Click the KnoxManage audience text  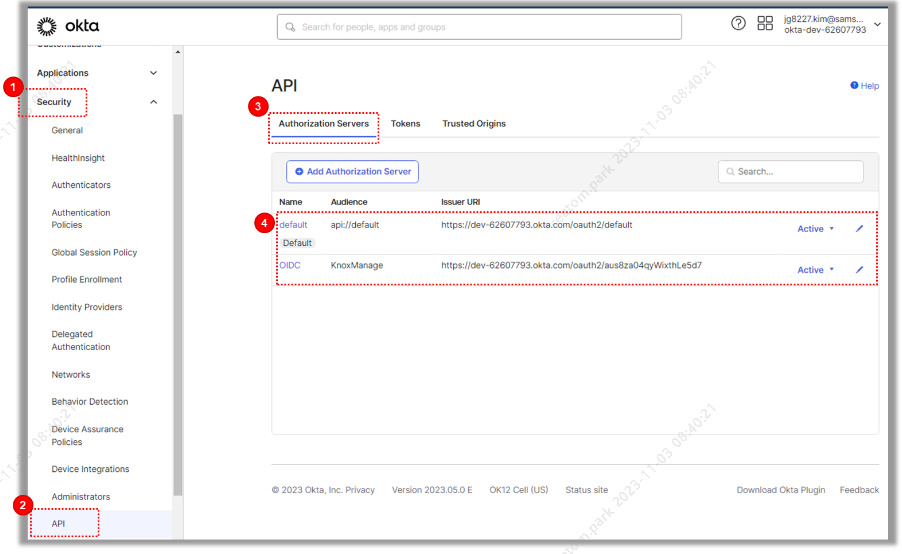pos(357,265)
